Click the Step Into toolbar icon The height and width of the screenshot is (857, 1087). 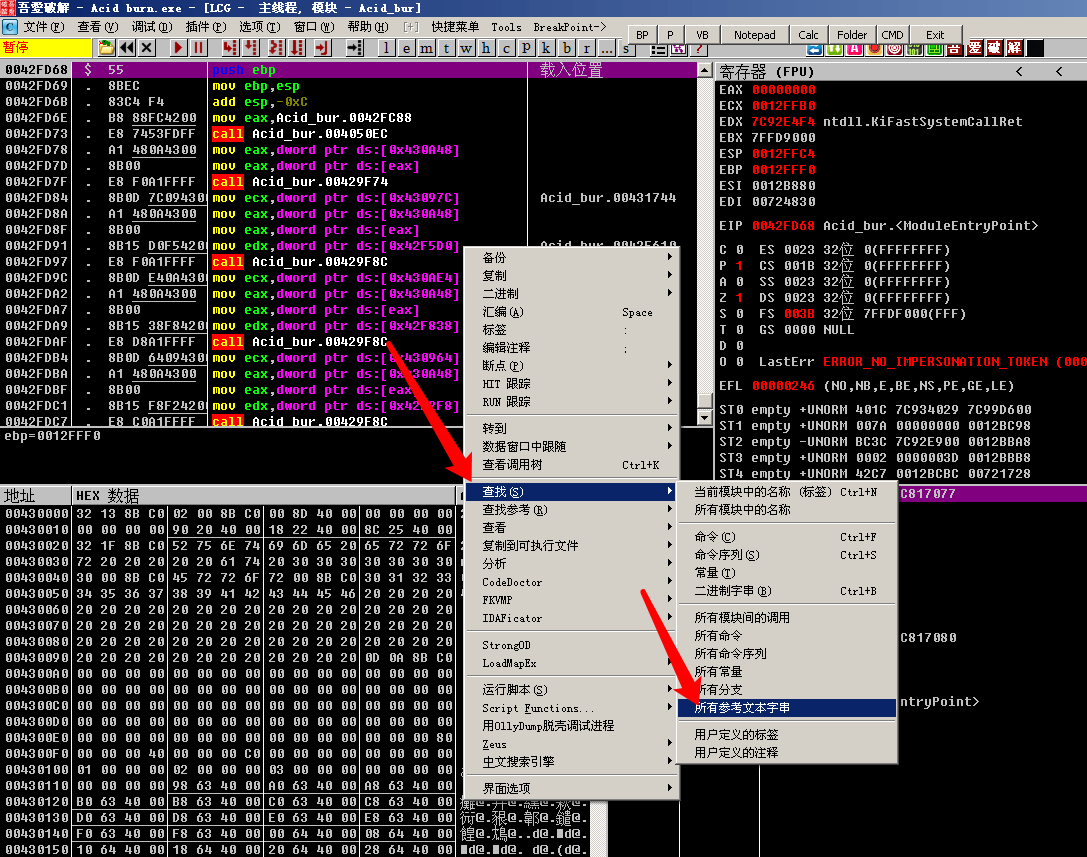click(x=230, y=48)
